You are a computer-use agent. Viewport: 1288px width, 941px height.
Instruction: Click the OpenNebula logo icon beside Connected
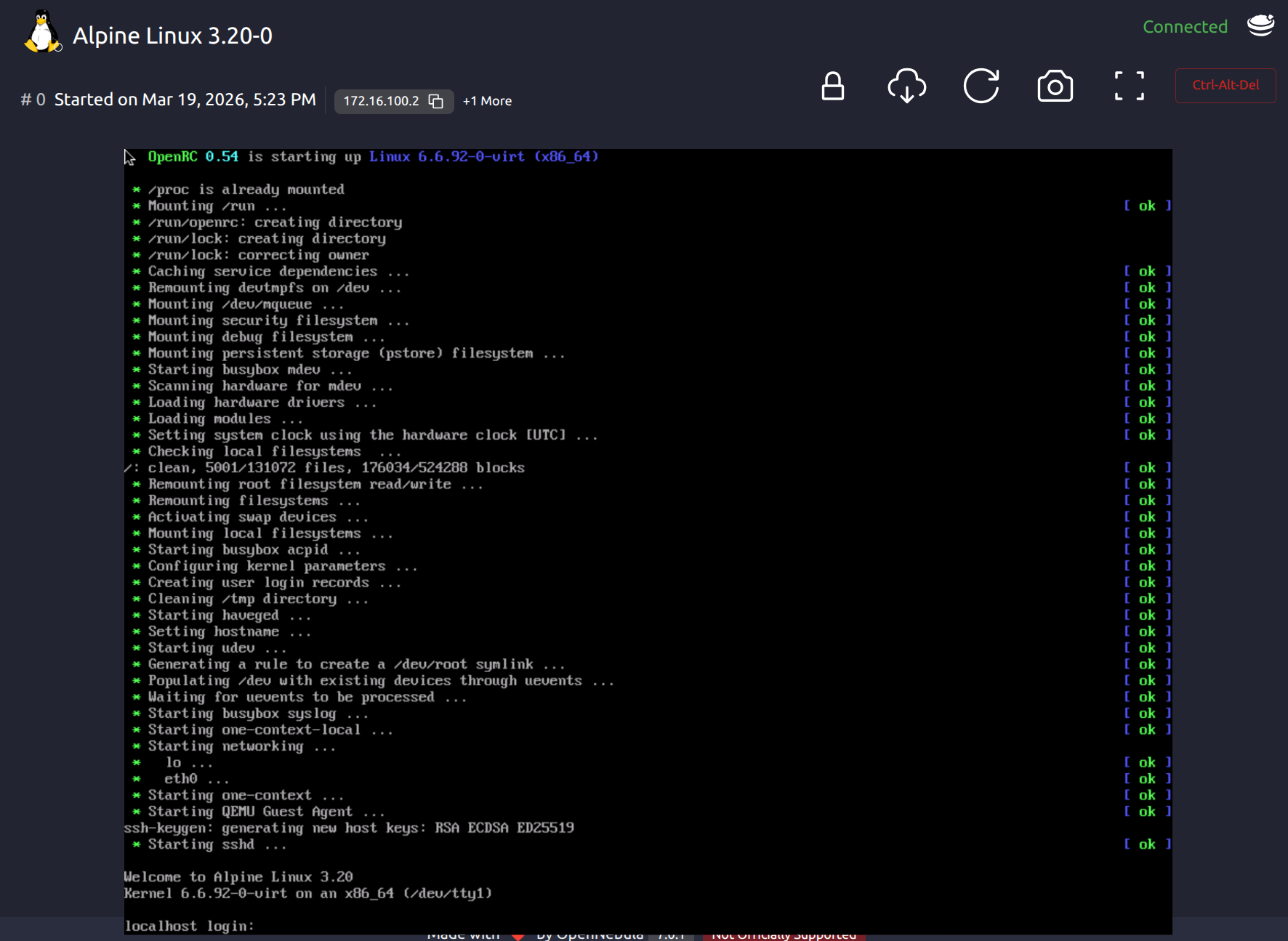tap(1260, 25)
